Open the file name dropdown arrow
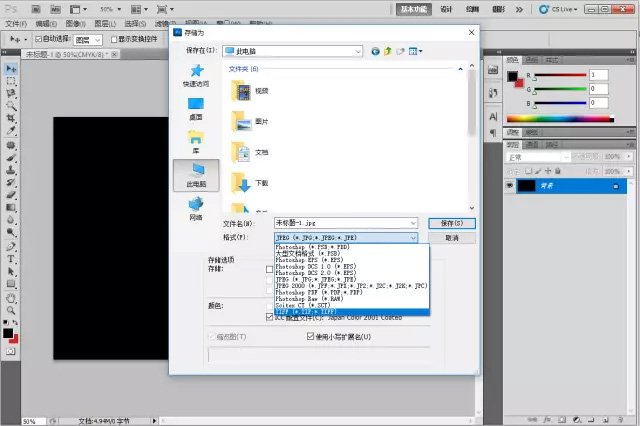This screenshot has height=426, width=640. (412, 223)
